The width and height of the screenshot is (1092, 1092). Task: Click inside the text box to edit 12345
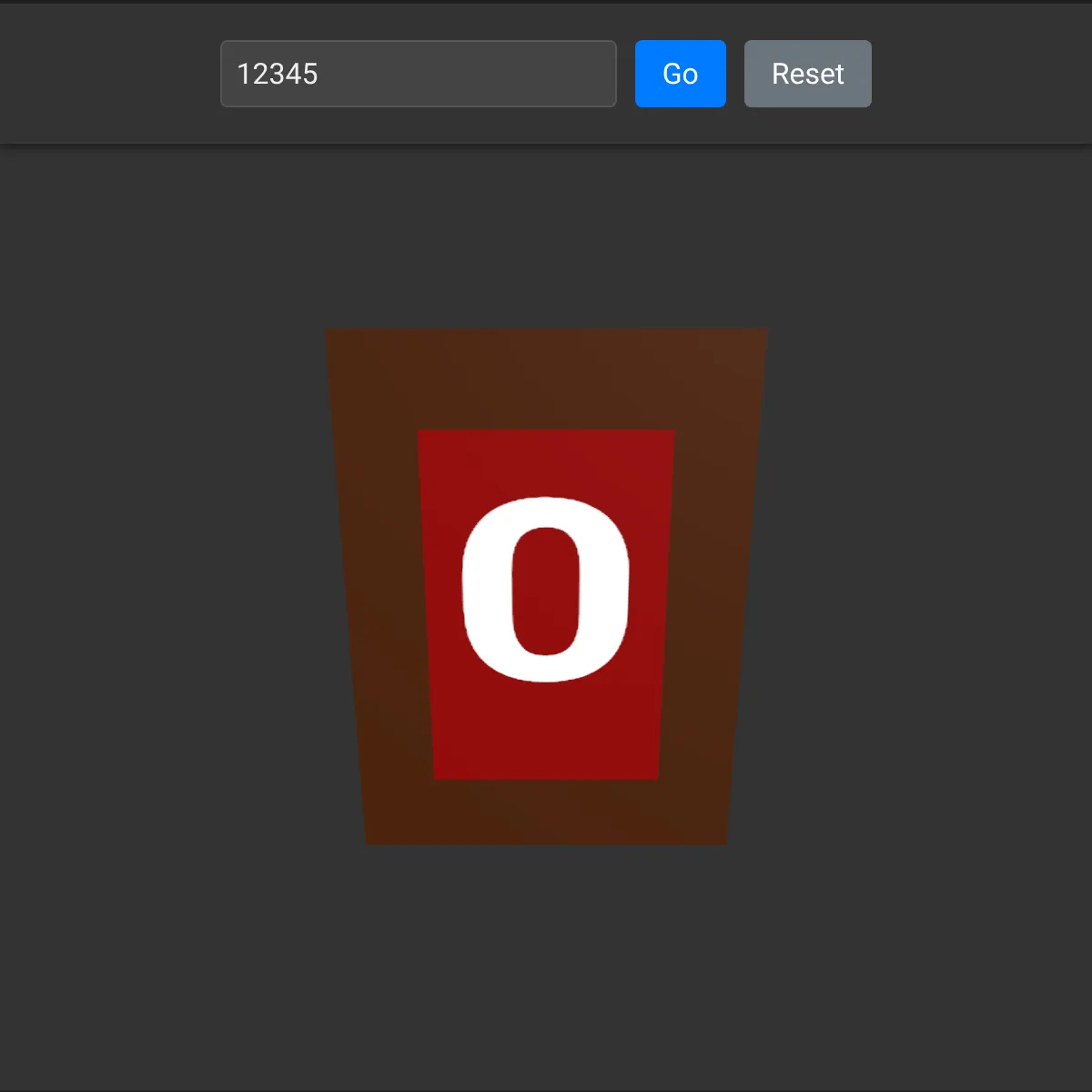pyautogui.click(x=418, y=74)
